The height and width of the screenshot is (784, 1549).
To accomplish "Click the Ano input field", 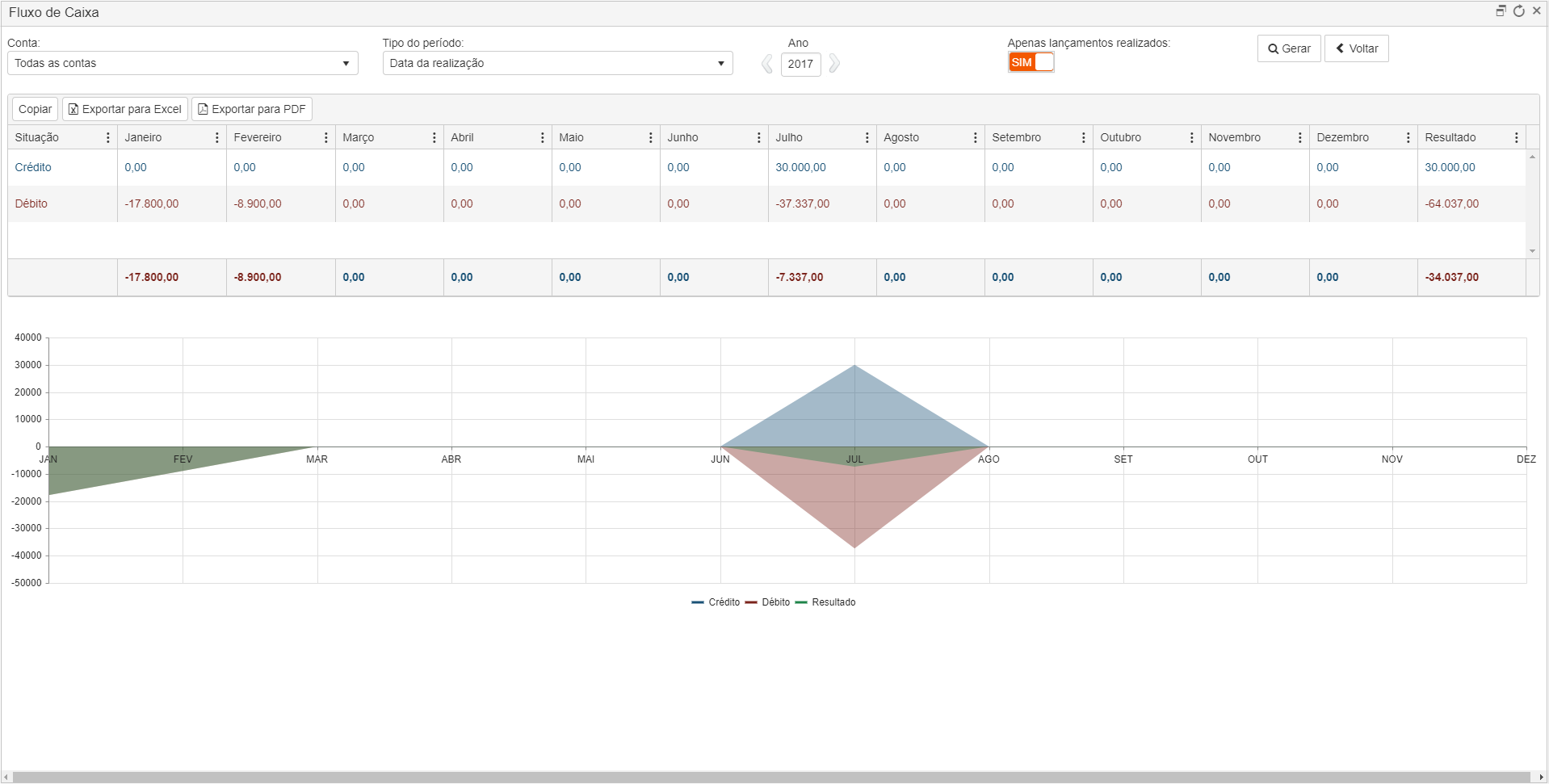I will [x=800, y=64].
